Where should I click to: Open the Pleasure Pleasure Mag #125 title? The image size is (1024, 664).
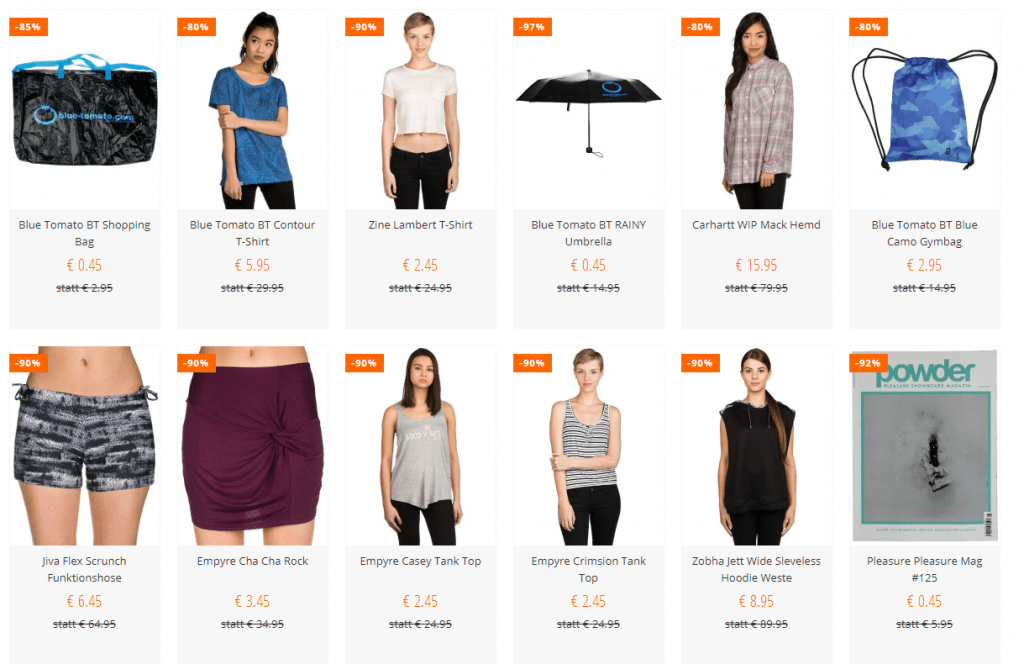point(924,569)
